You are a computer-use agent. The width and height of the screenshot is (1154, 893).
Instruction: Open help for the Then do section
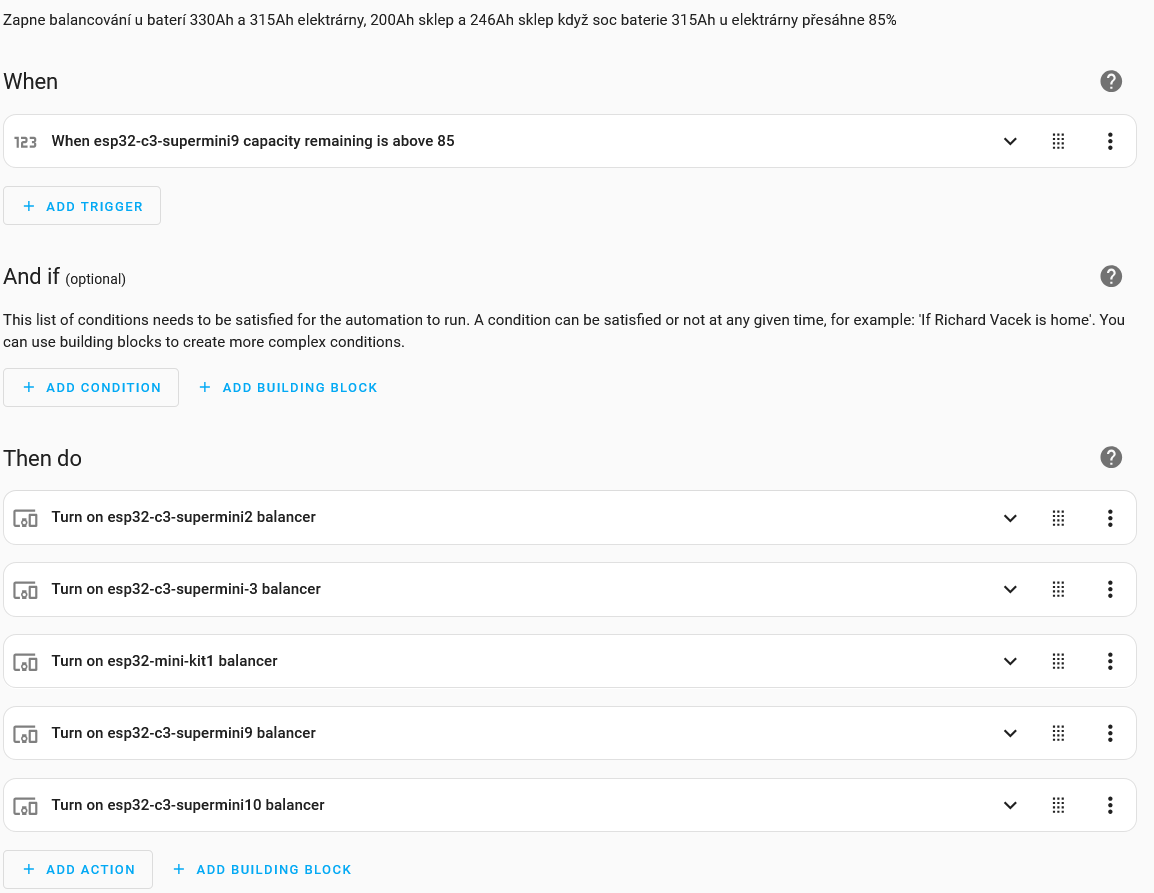pos(1111,458)
